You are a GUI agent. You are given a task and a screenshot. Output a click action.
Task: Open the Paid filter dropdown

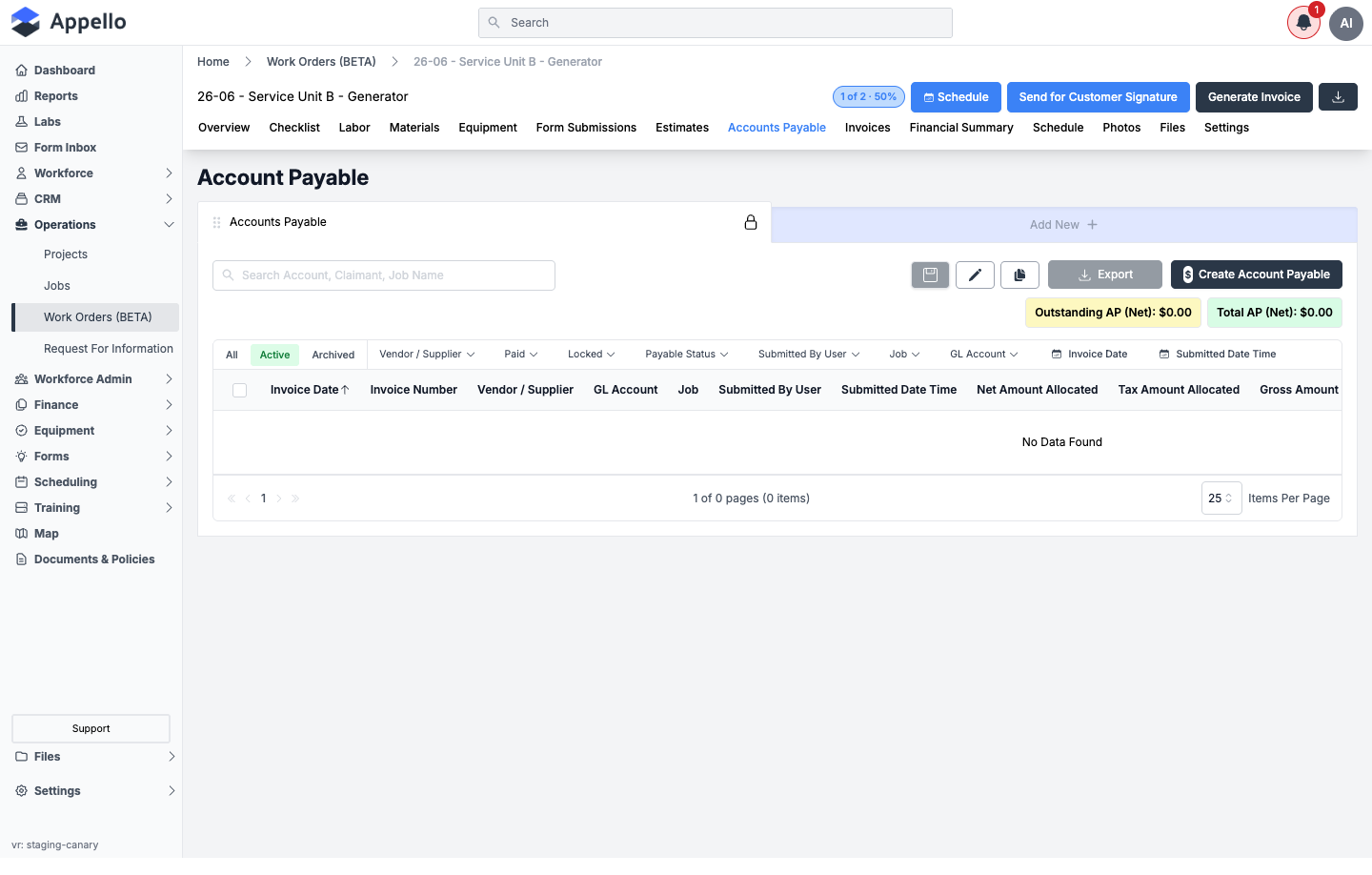[x=521, y=355]
